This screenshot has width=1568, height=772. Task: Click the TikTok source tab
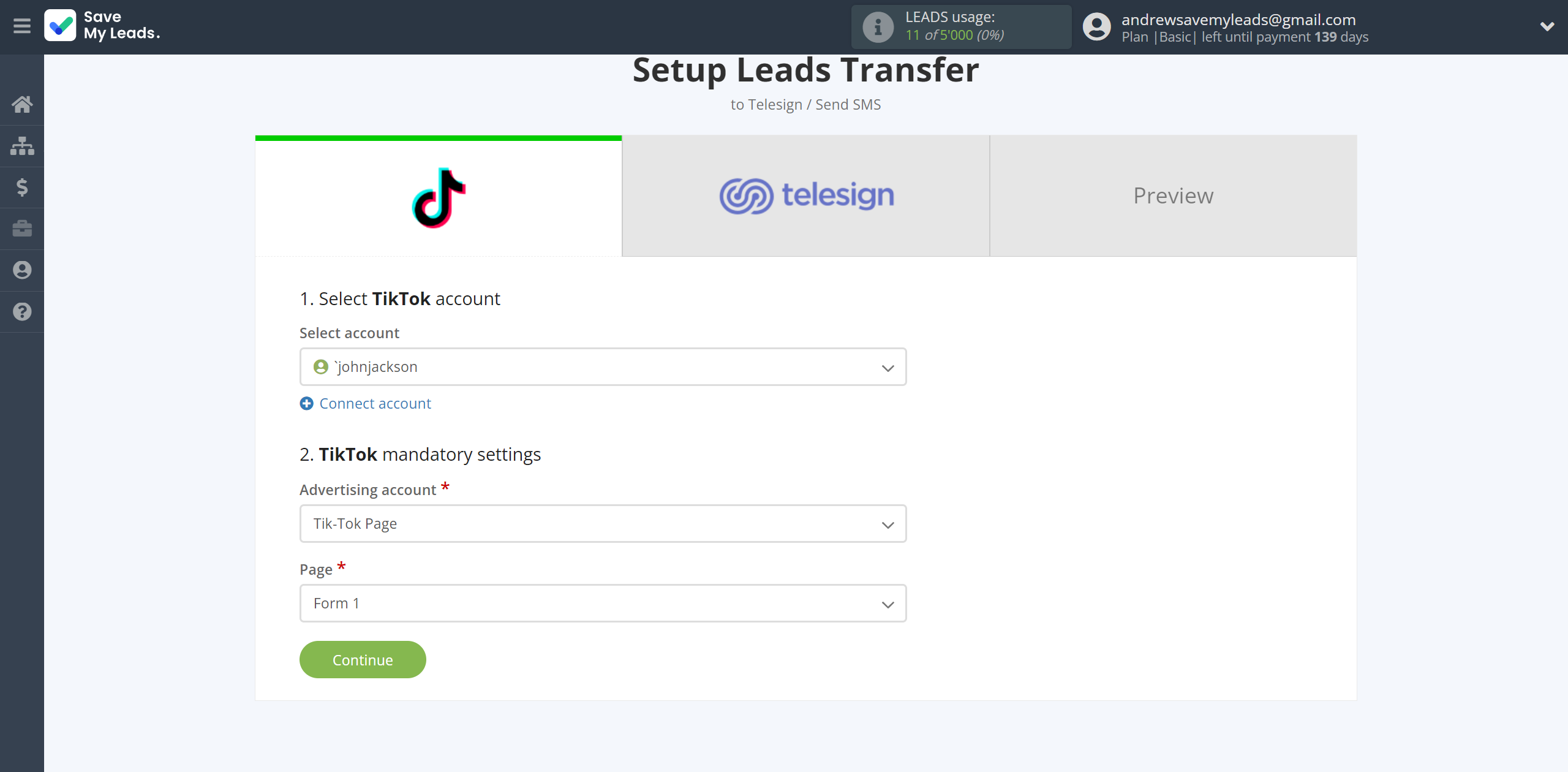point(438,195)
